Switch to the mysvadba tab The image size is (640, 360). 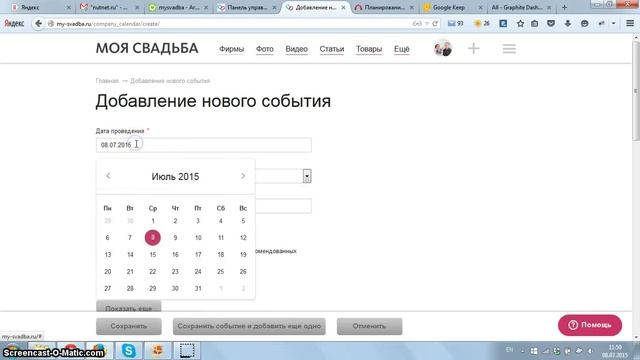click(178, 7)
